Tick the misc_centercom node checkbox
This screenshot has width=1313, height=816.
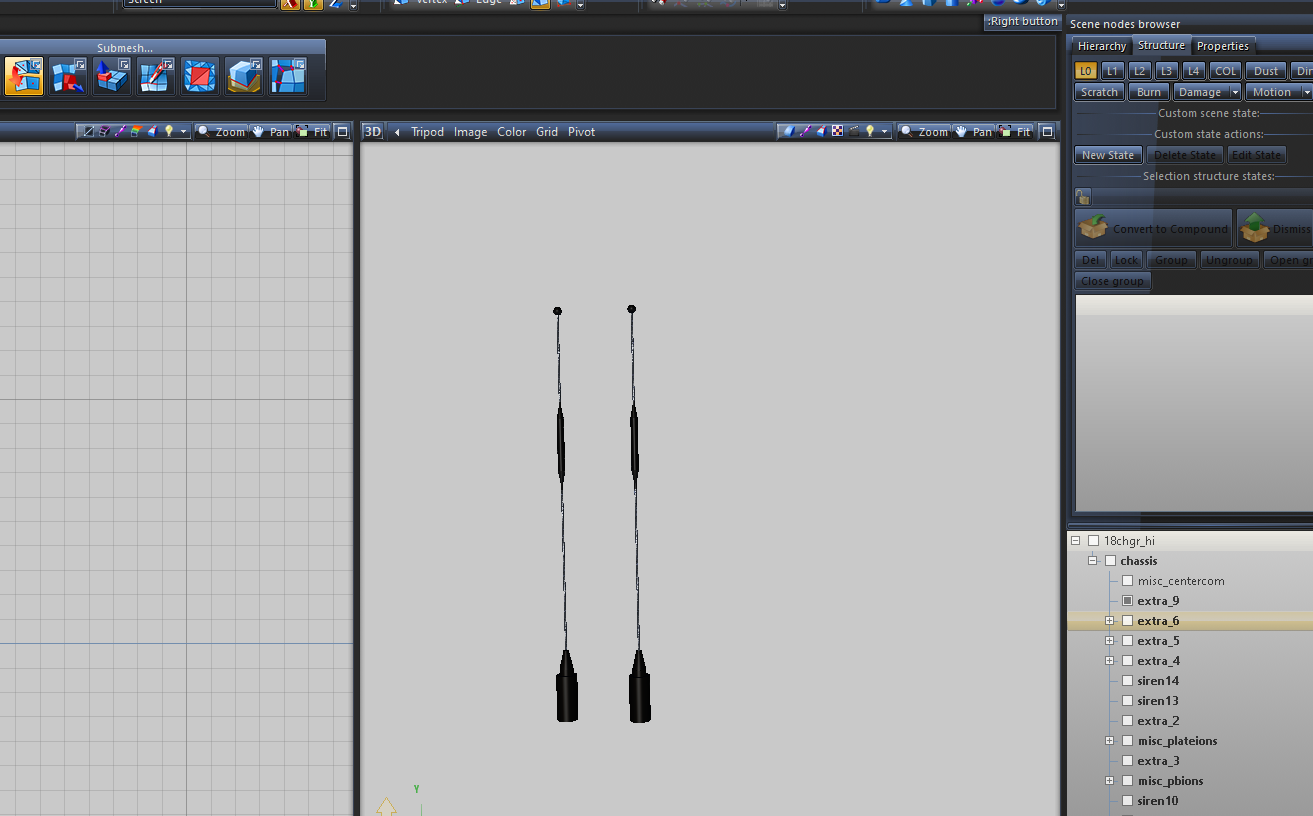1127,581
